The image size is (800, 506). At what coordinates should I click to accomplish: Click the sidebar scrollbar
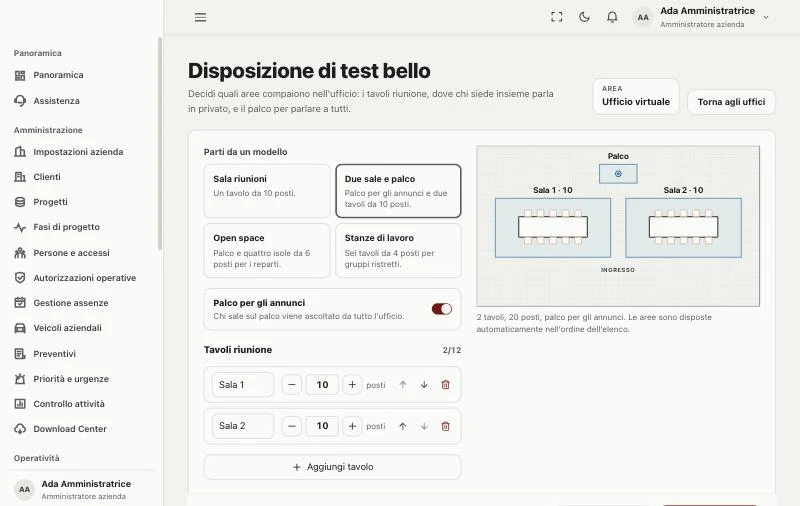click(x=160, y=144)
